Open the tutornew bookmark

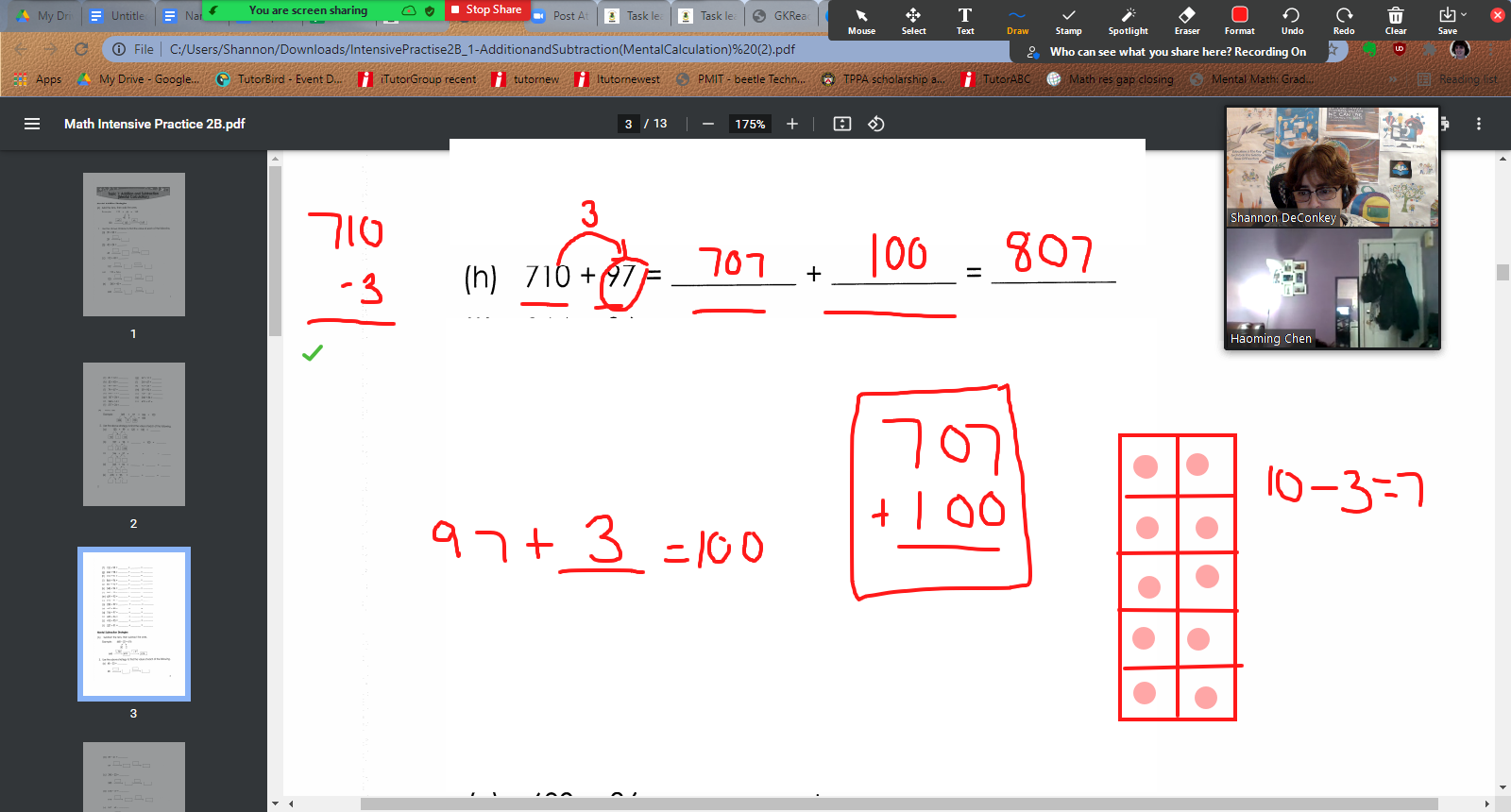tap(526, 79)
